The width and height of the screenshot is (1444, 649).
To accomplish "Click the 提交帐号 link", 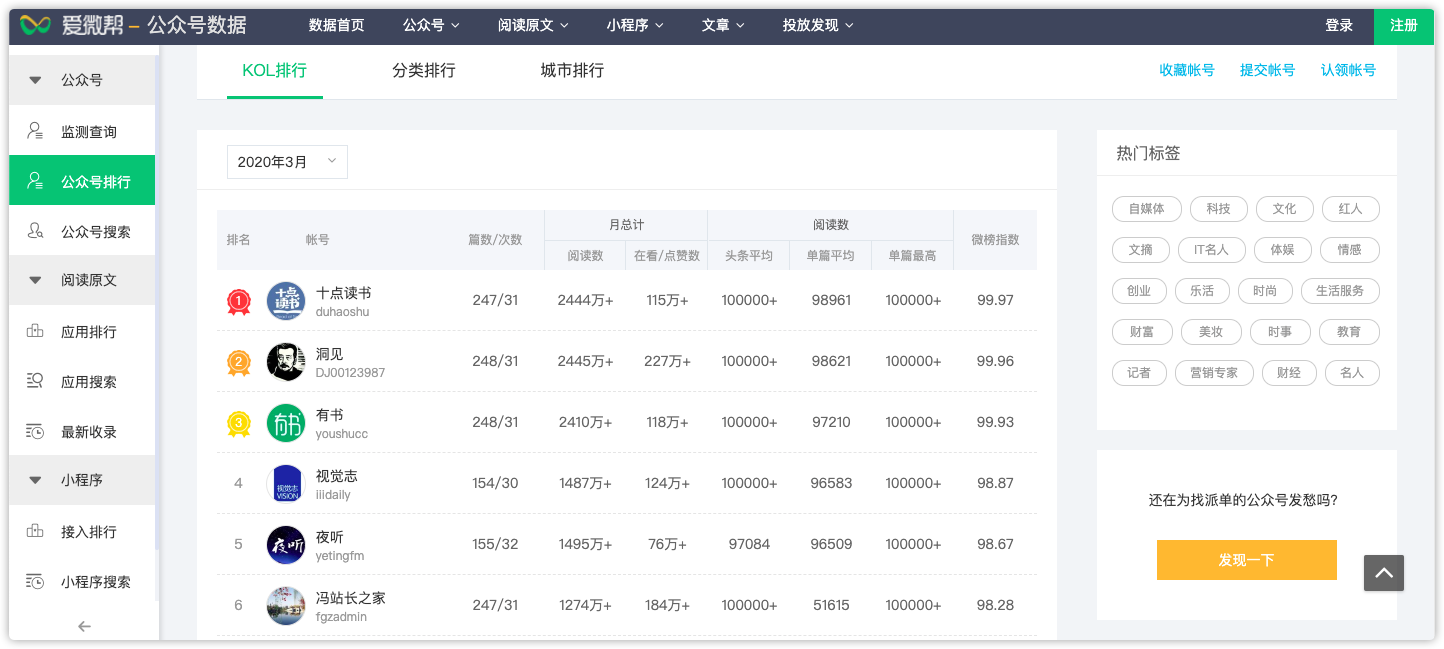I will (x=1267, y=70).
